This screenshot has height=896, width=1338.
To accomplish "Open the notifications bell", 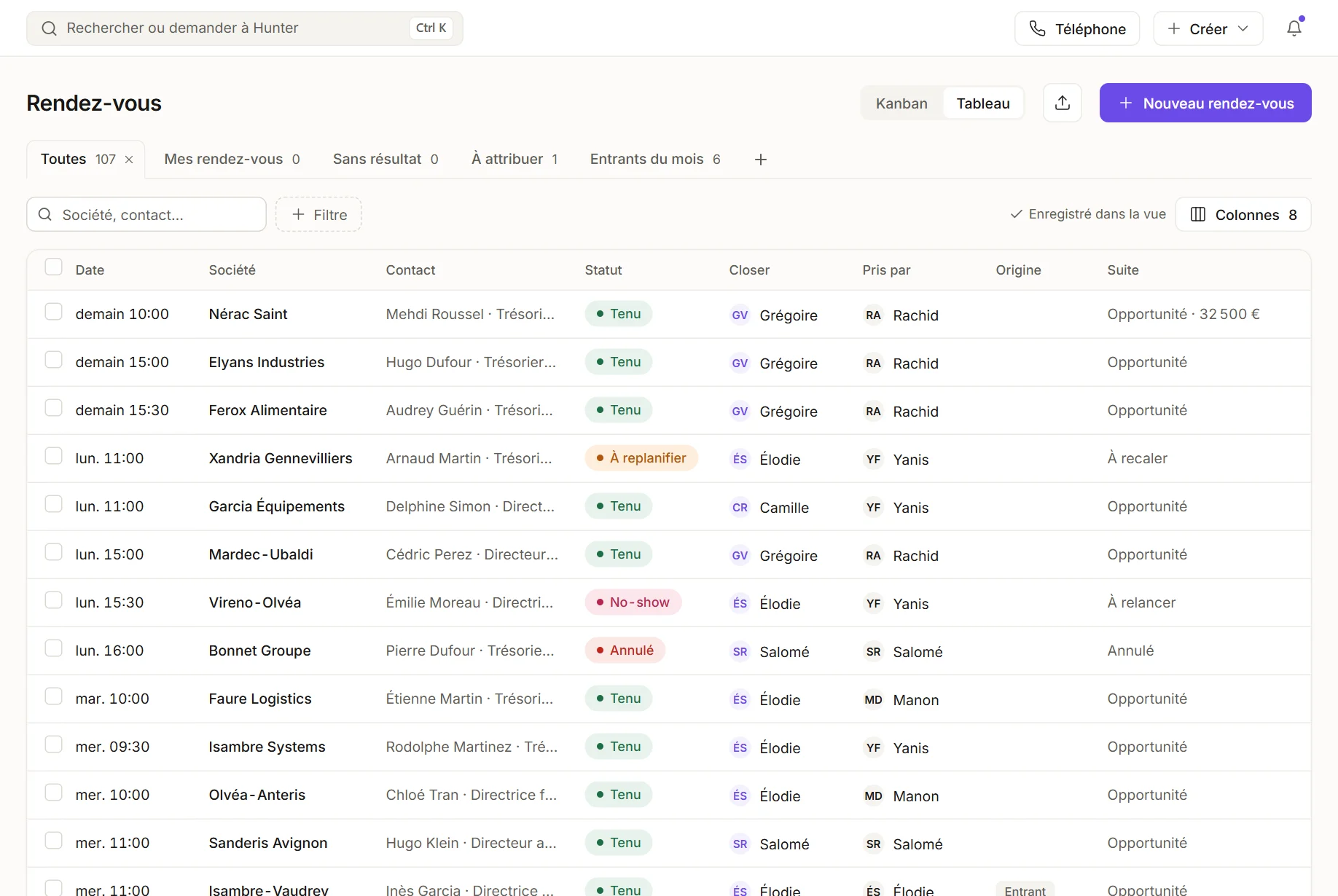I will click(x=1294, y=28).
